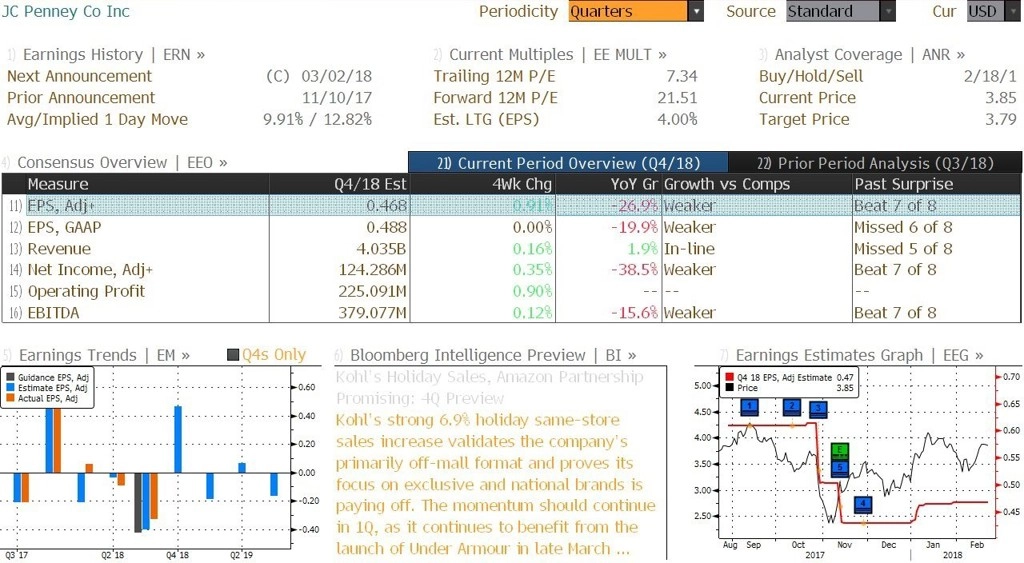Select the EPS, GAAP row
This screenshot has width=1024, height=563.
pos(511,227)
